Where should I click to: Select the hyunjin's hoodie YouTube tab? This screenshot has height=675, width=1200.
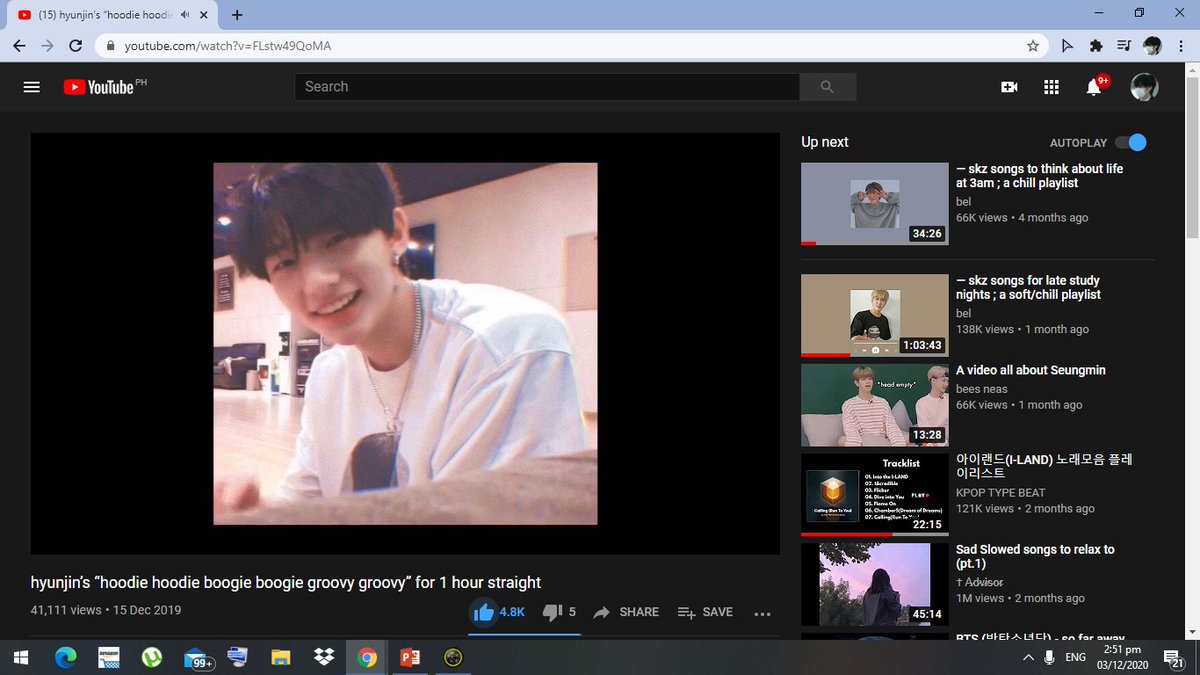(x=110, y=15)
